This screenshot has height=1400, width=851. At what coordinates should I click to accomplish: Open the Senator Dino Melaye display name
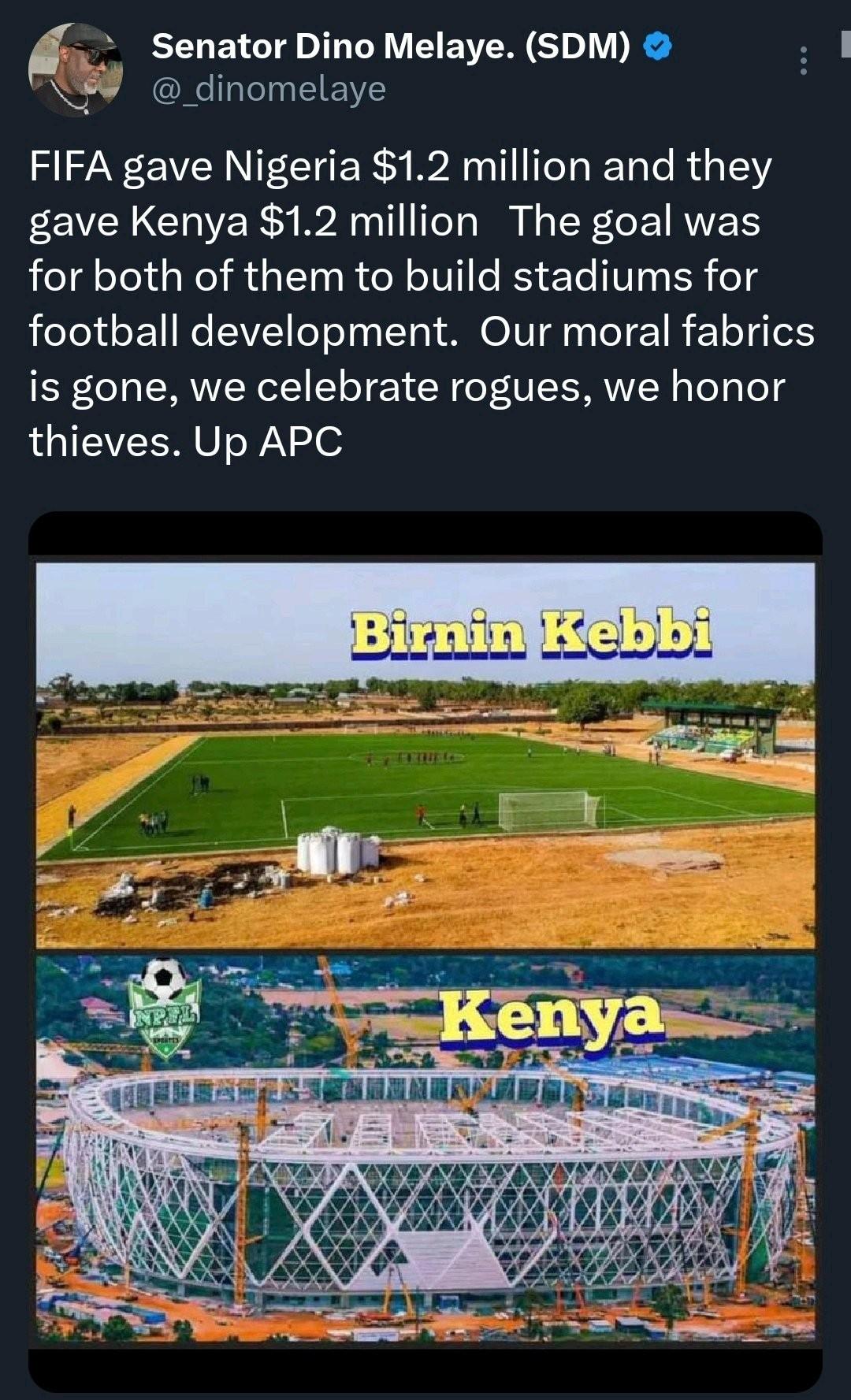click(x=391, y=47)
